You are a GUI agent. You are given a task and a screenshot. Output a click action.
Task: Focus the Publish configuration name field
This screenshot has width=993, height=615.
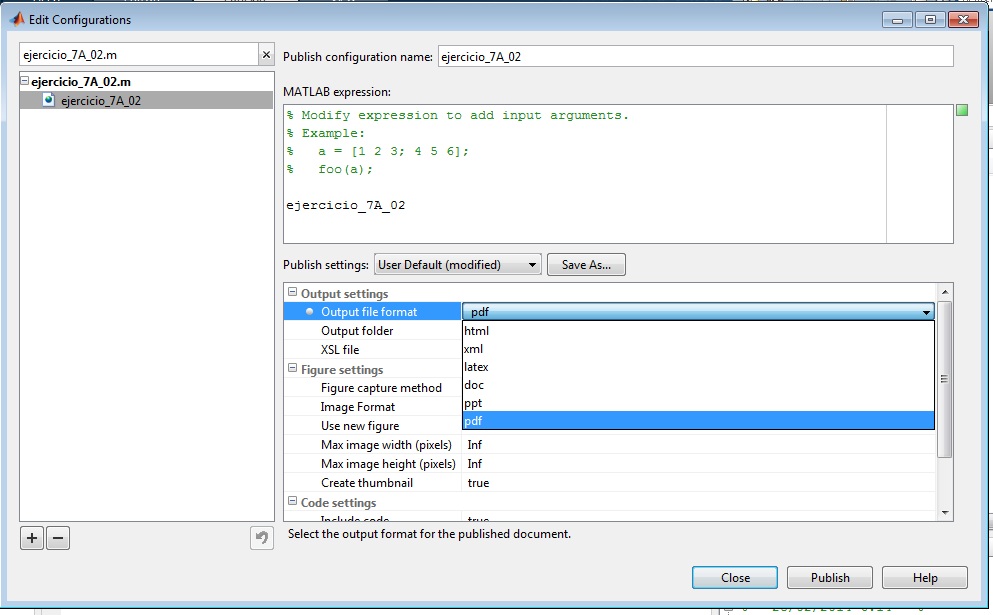pyautogui.click(x=695, y=56)
